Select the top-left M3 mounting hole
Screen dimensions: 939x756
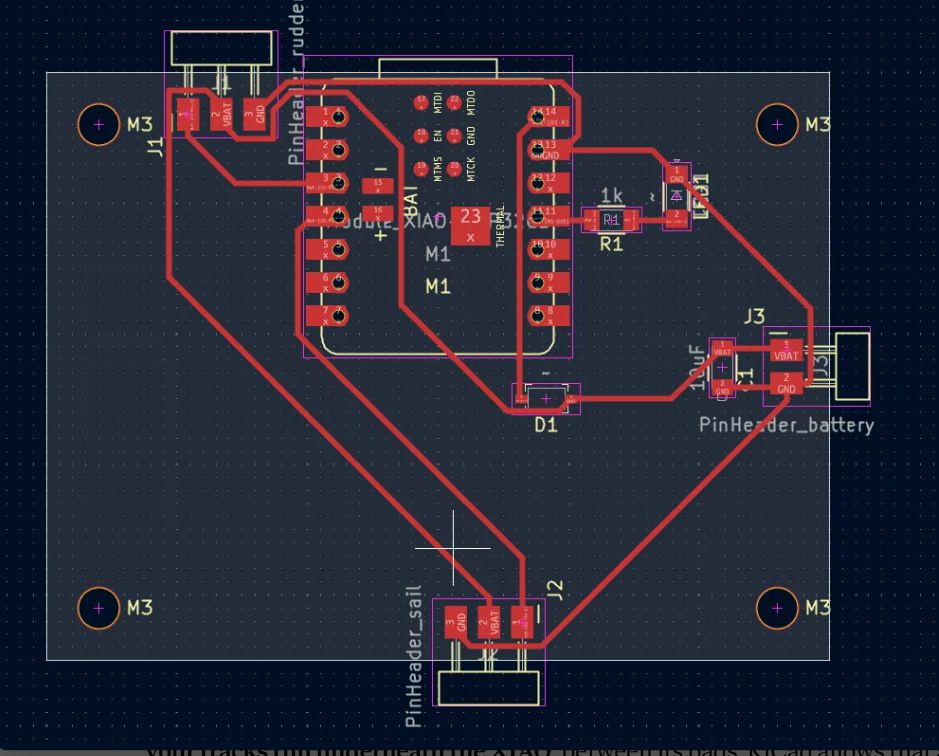coord(99,125)
